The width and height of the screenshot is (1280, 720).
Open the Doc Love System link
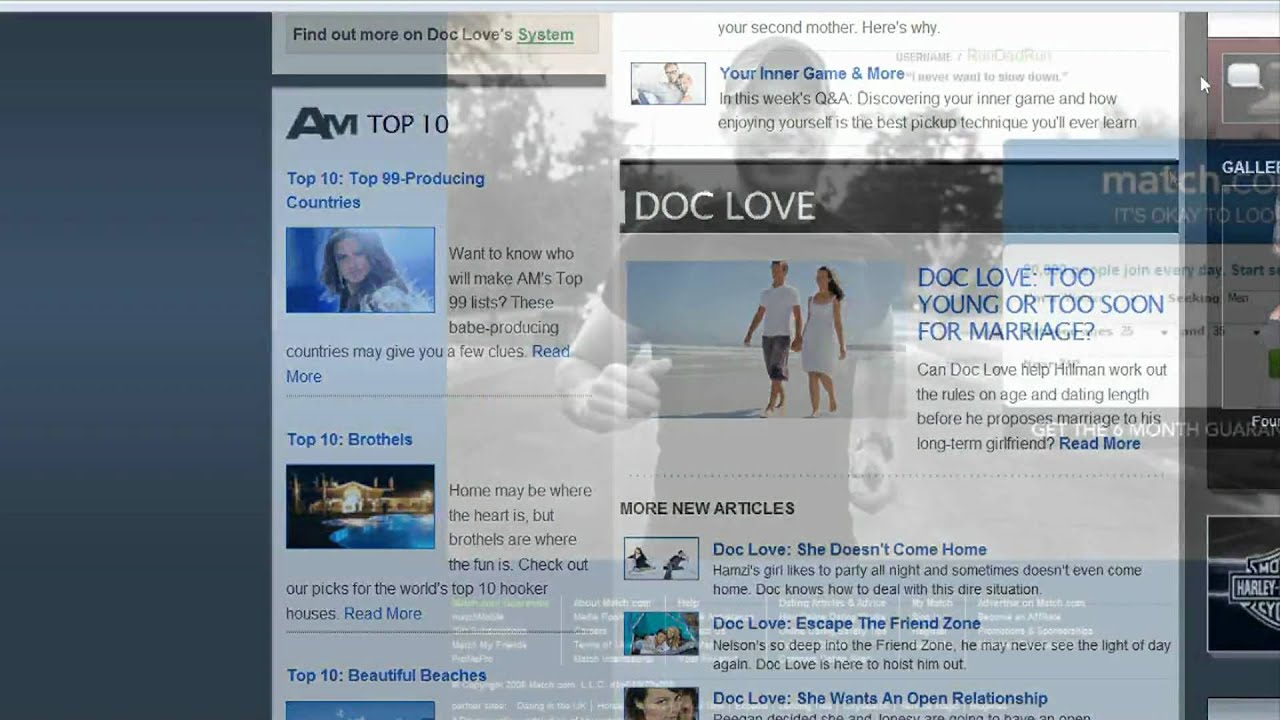[x=545, y=34]
